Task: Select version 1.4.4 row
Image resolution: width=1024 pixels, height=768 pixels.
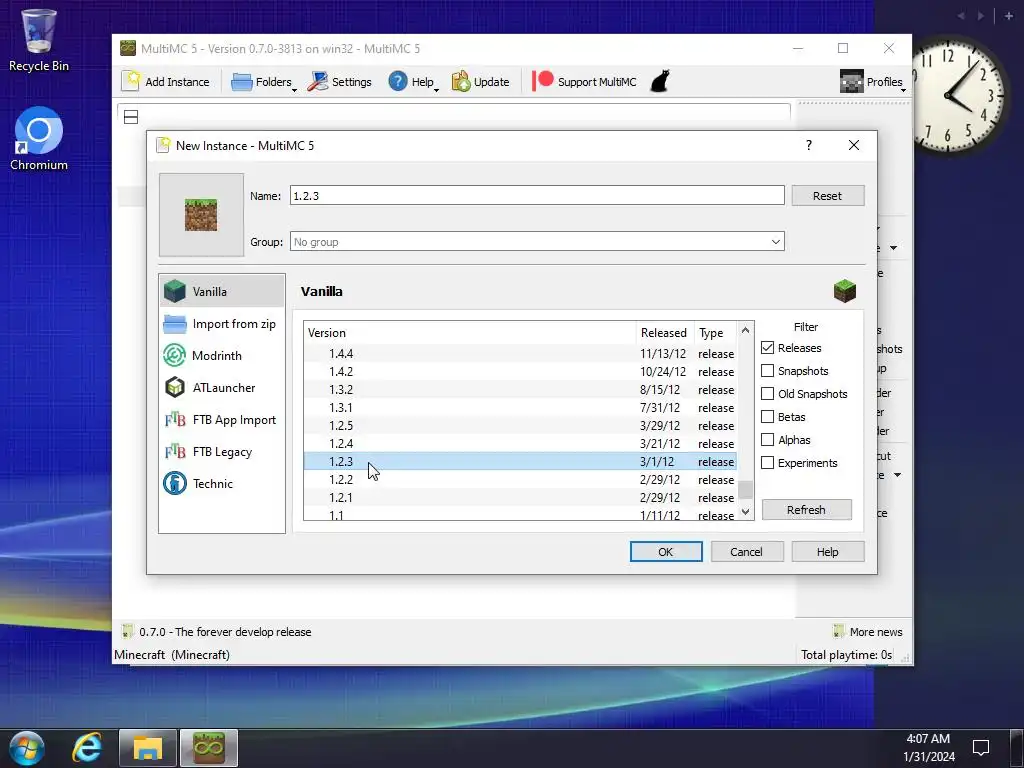Action: pos(520,353)
